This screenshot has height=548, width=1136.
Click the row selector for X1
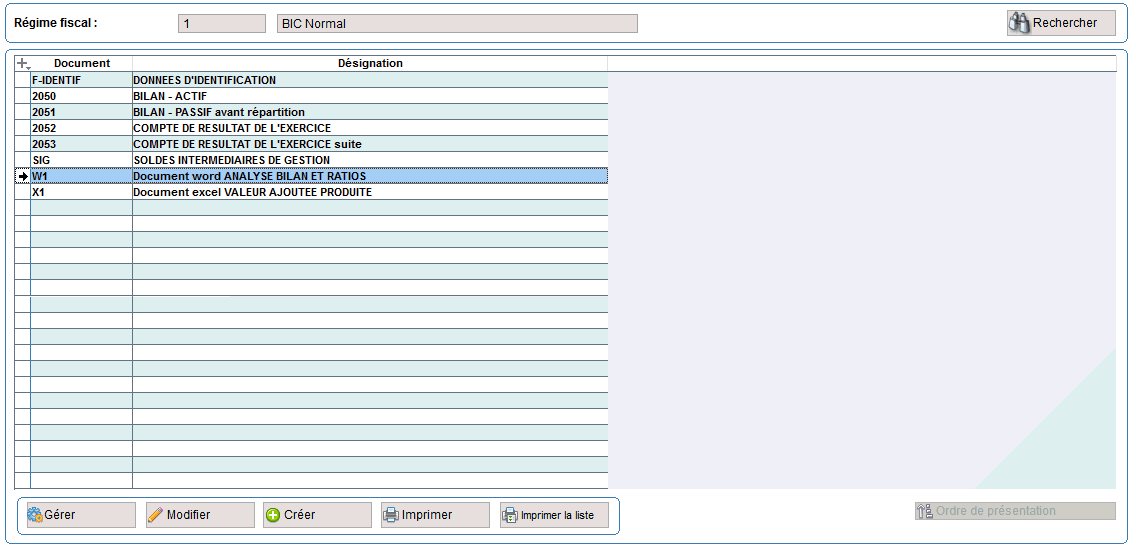tap(22, 193)
